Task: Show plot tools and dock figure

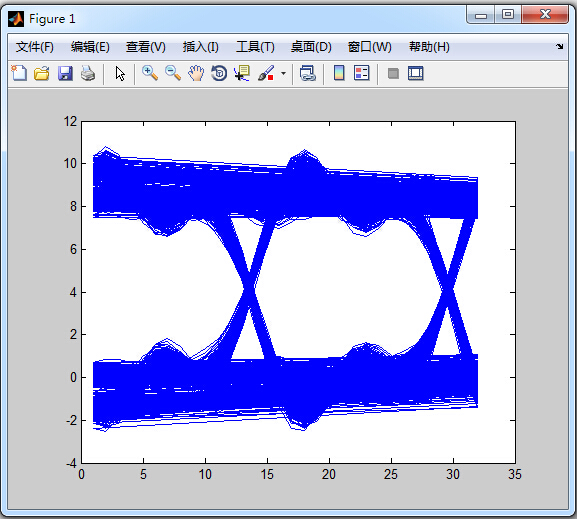Action: [415, 73]
